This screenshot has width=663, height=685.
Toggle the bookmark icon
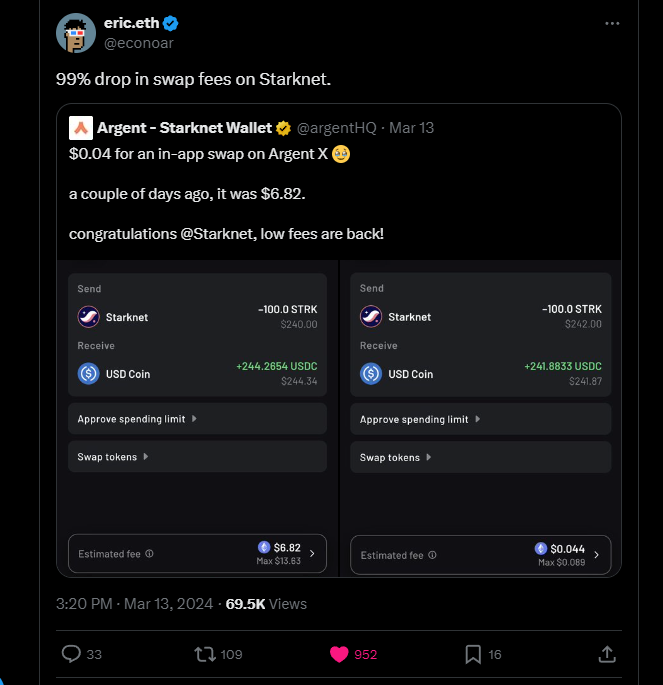coord(473,654)
